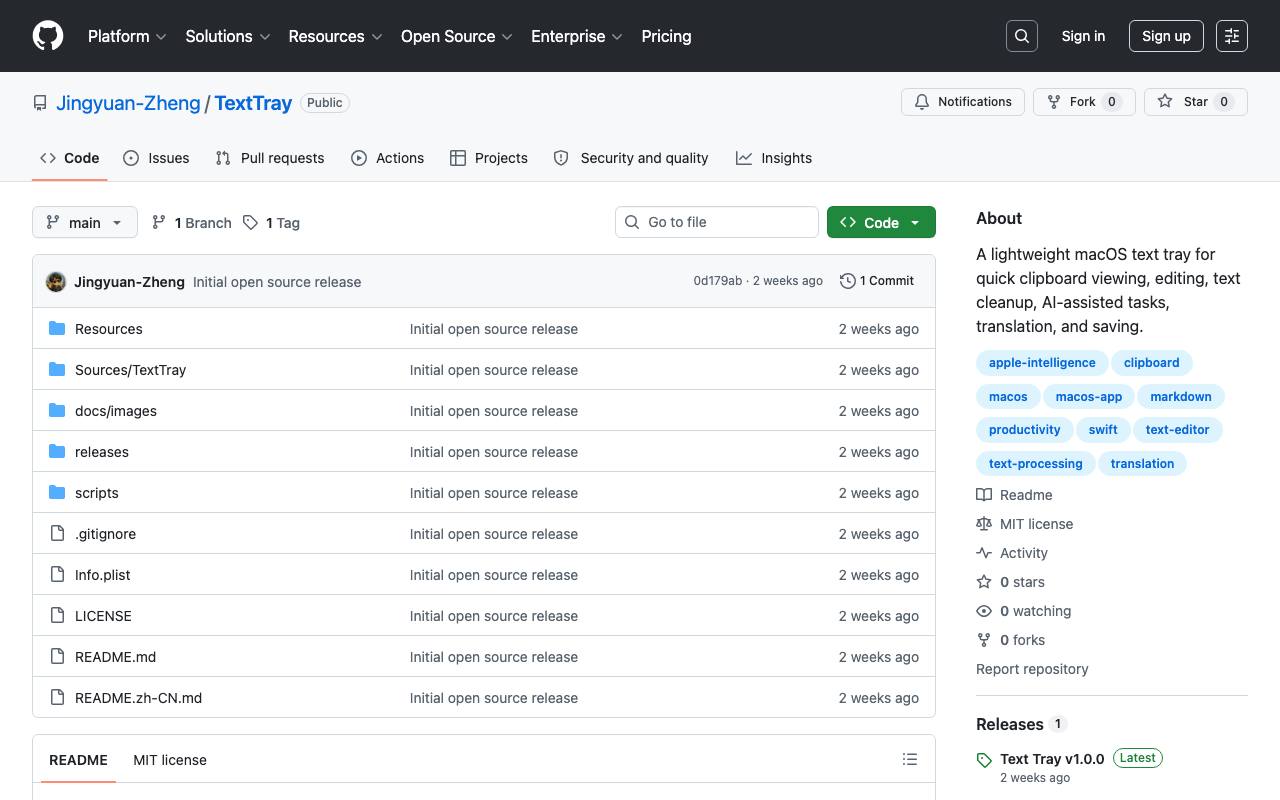
Task: Click the commit history clock icon
Action: pos(848,281)
